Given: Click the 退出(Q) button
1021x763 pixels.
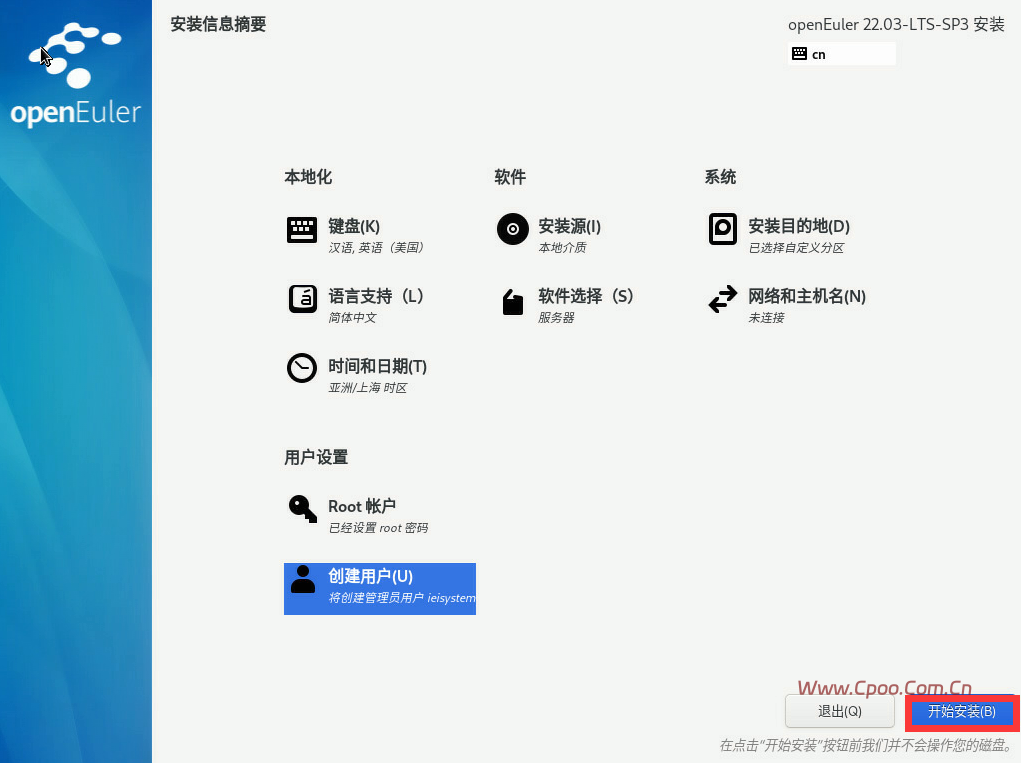Looking at the screenshot, I should (839, 711).
